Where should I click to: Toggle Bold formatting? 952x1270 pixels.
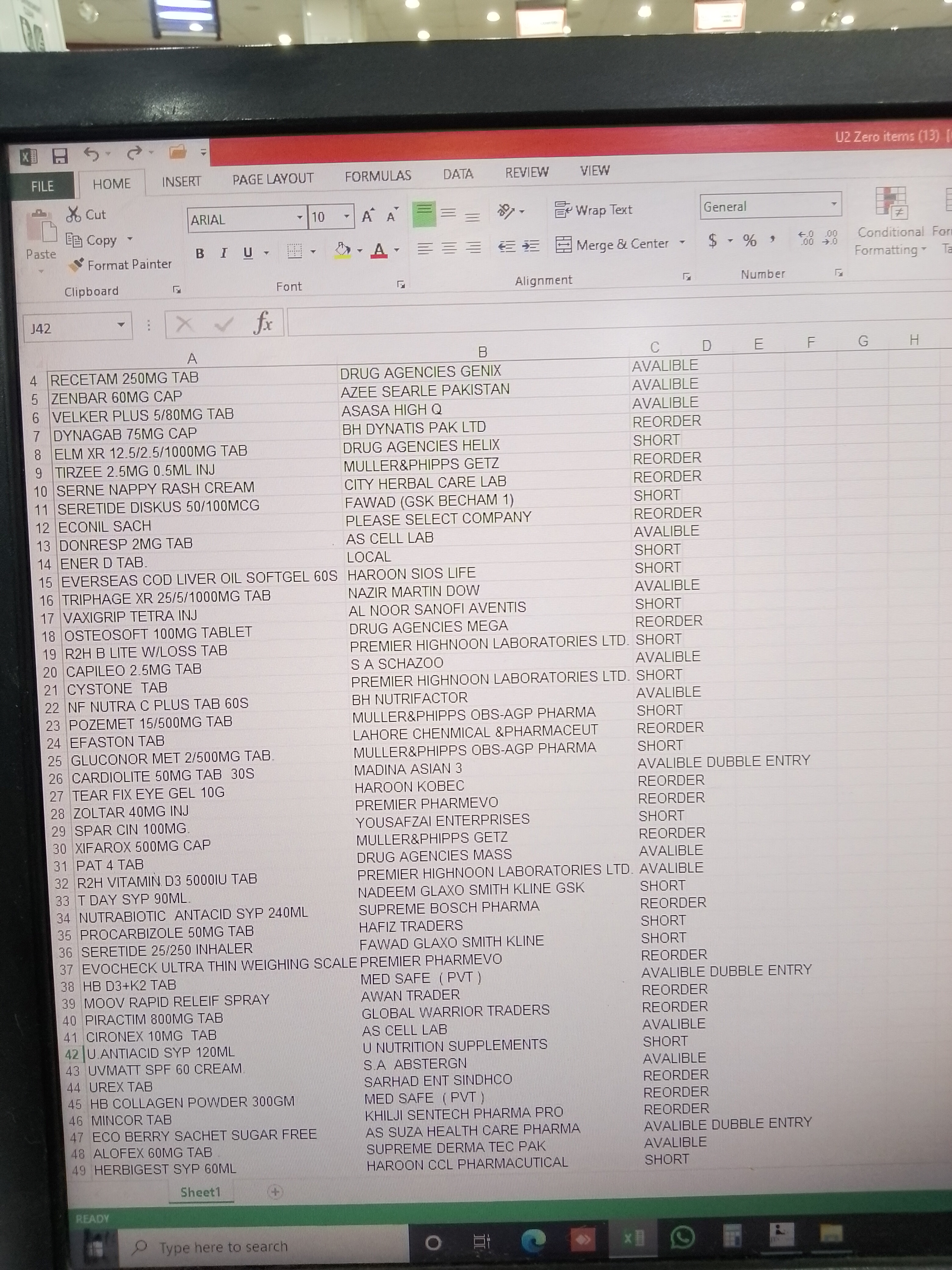(200, 253)
